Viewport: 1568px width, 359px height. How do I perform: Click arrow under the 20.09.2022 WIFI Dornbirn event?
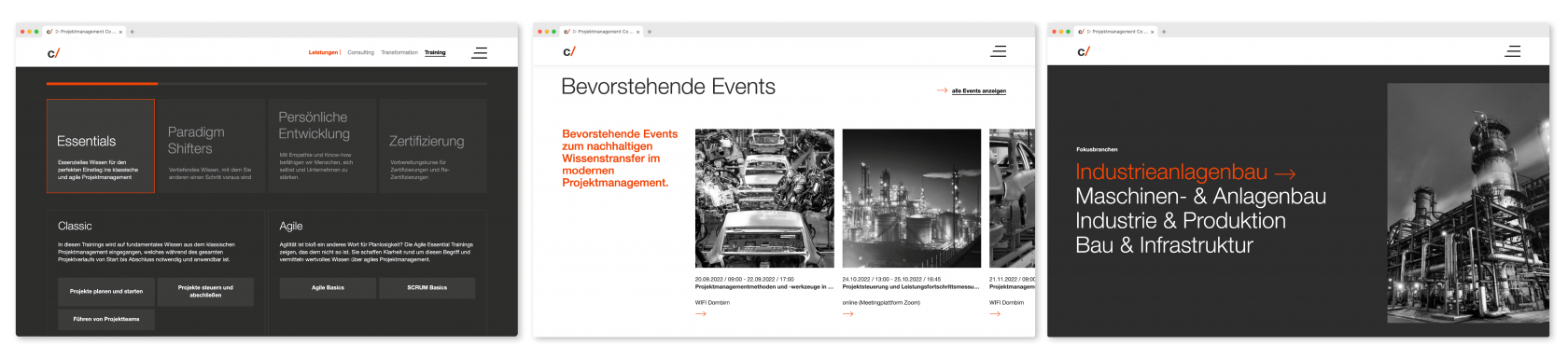(x=701, y=313)
